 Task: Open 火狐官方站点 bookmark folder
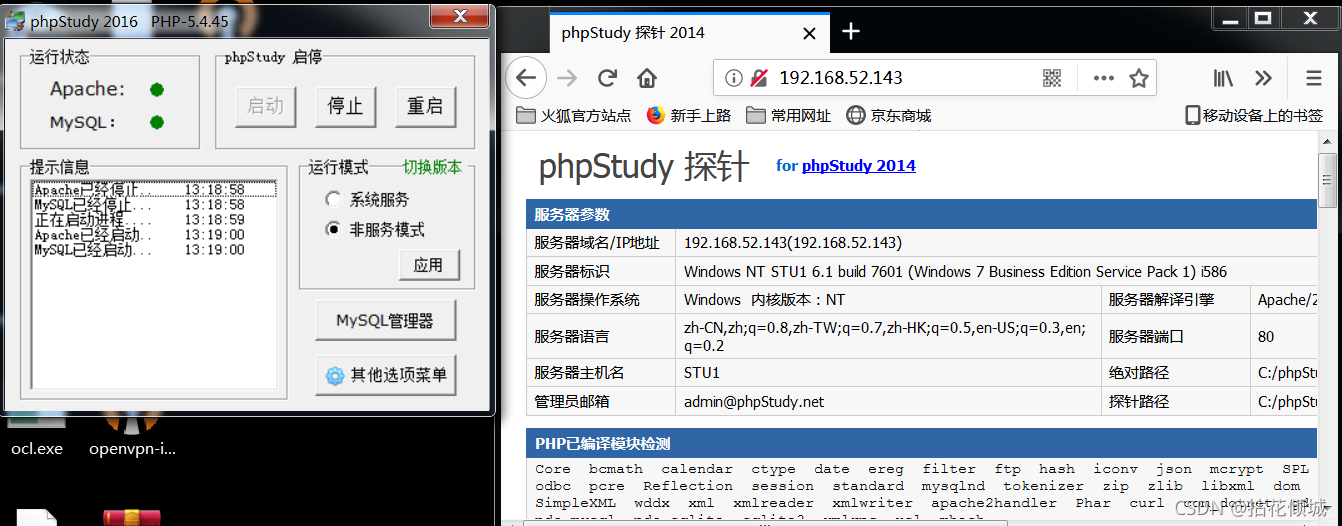[x=574, y=115]
